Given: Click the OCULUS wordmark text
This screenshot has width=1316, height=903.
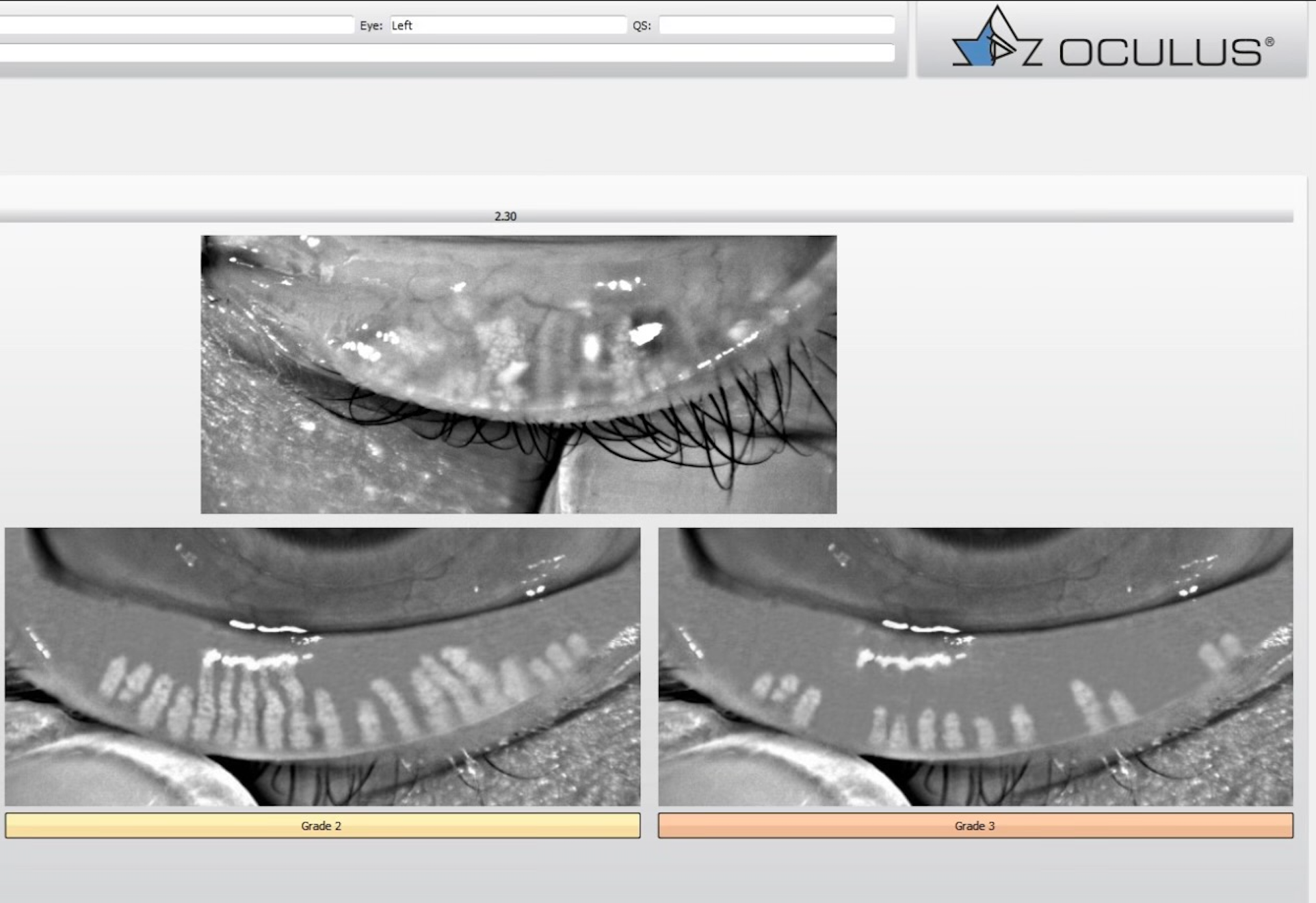Looking at the screenshot, I should [x=1160, y=53].
